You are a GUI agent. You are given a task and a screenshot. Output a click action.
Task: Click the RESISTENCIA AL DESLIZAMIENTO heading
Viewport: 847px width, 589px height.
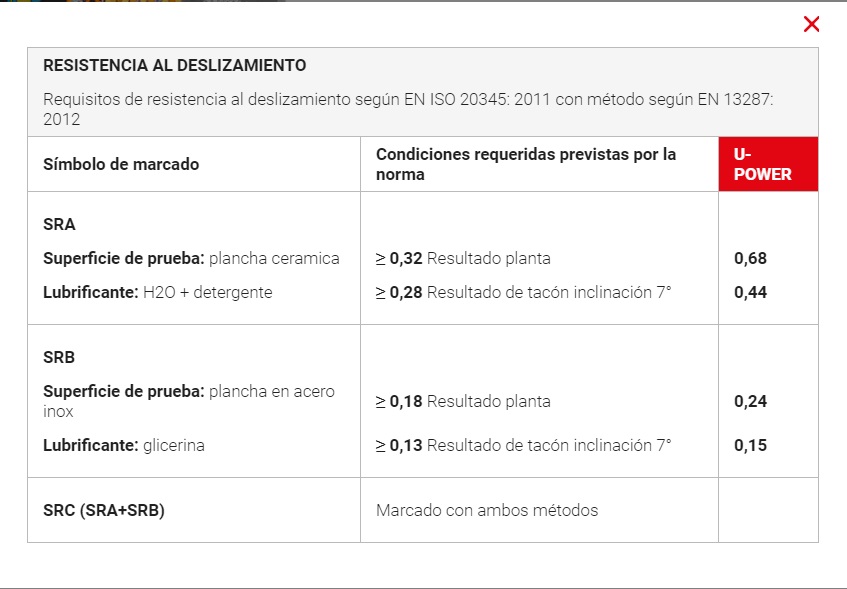174,65
